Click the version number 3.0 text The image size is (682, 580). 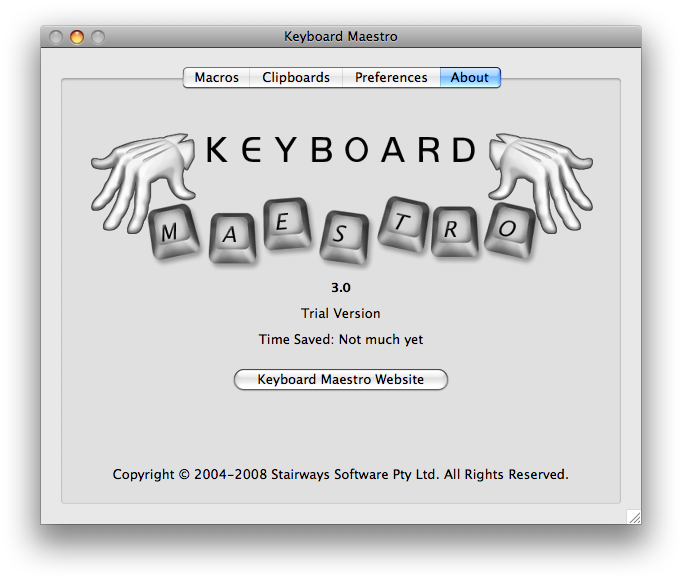(341, 288)
